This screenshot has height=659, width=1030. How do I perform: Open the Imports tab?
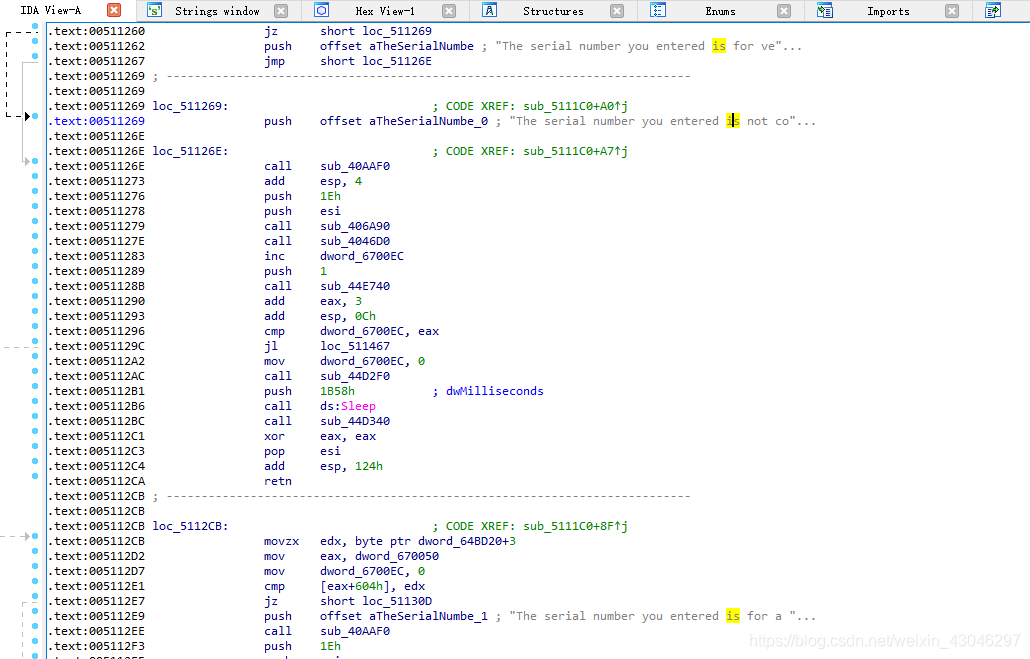click(888, 11)
